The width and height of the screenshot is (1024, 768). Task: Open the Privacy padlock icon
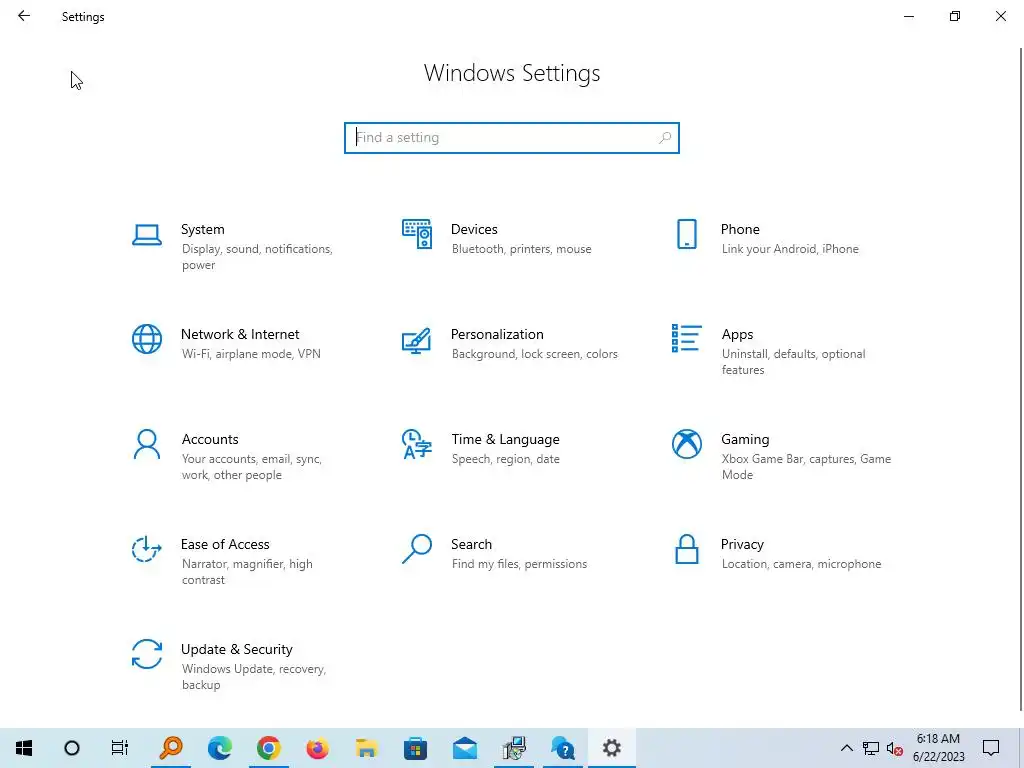[x=686, y=549]
